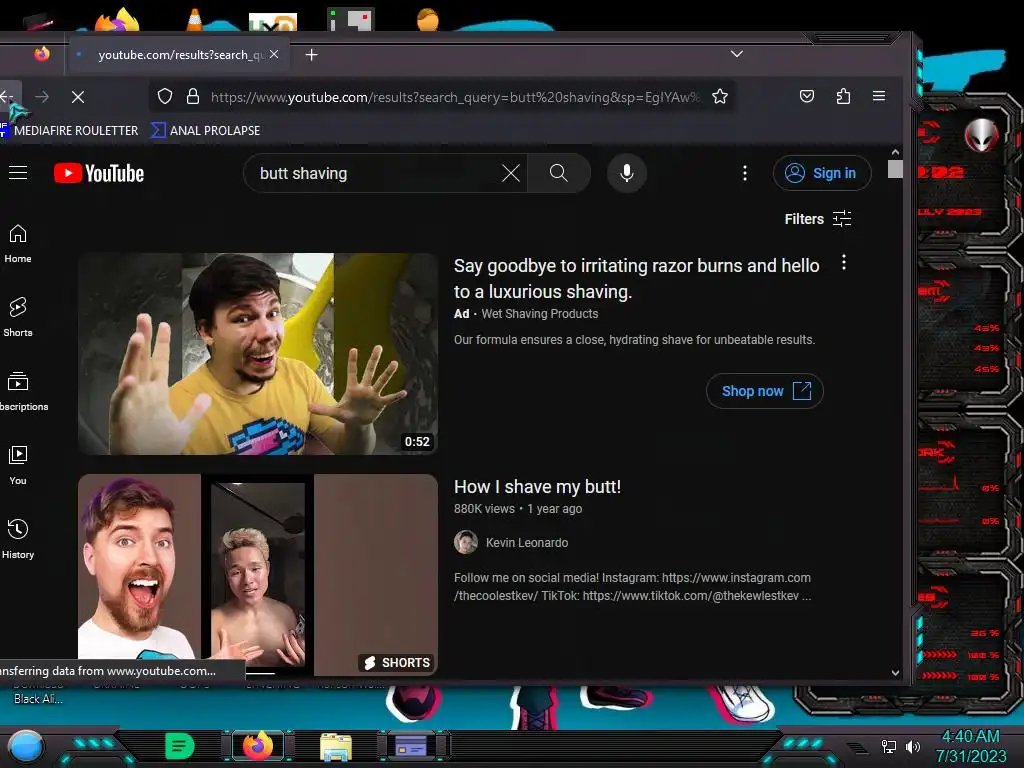
Task: Open the Start orb on the taskbar
Action: (x=25, y=747)
